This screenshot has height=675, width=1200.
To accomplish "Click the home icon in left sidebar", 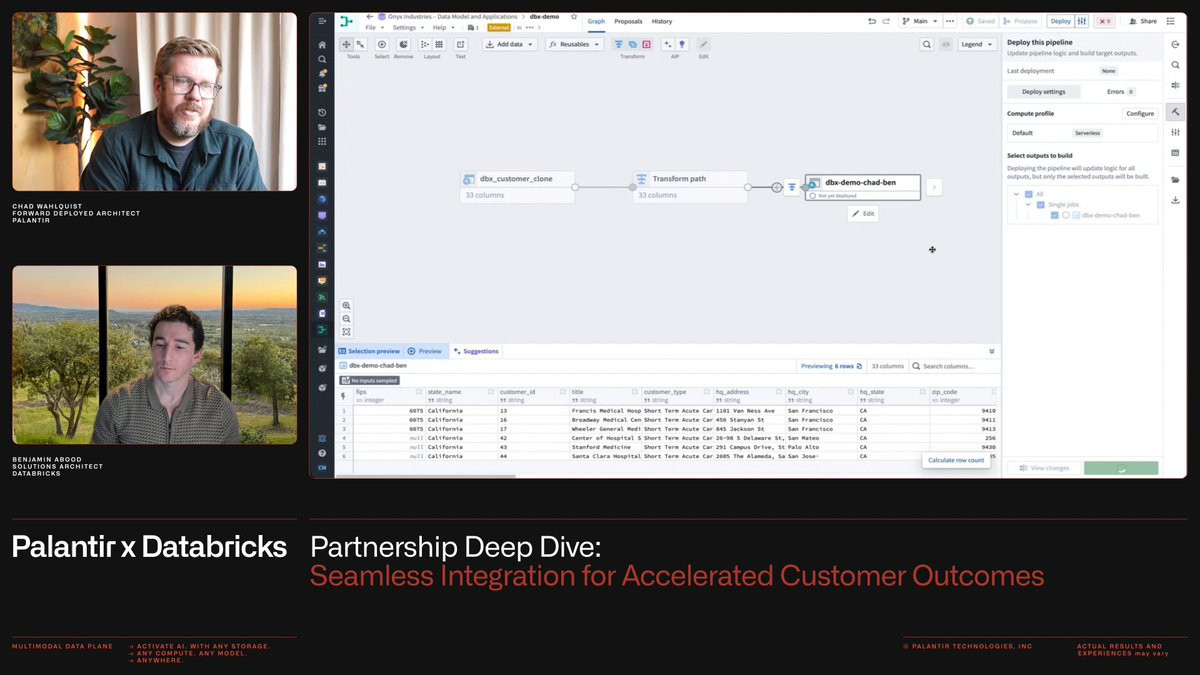I will click(x=322, y=45).
